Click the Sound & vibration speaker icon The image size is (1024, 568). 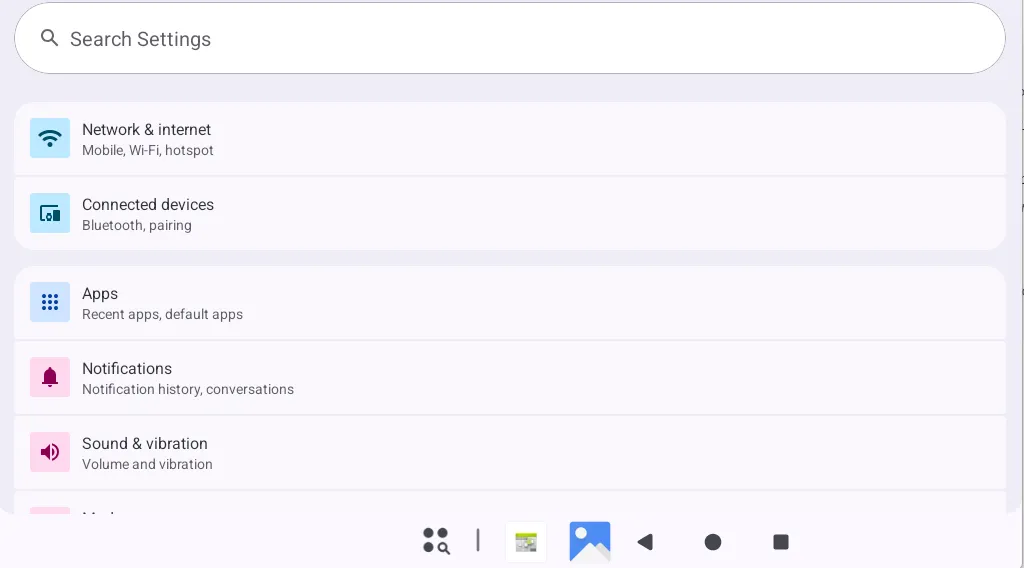pyautogui.click(x=50, y=452)
